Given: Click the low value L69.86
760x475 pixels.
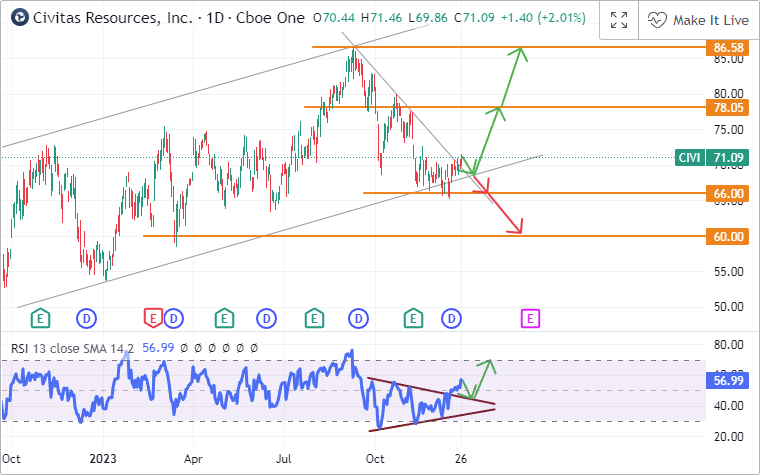Looking at the screenshot, I should (428, 18).
